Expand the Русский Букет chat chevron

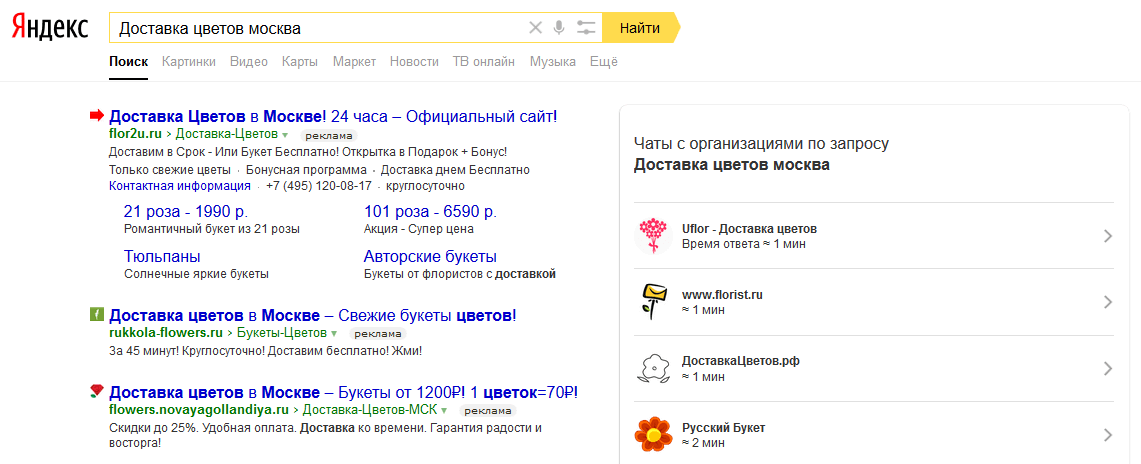click(1108, 435)
